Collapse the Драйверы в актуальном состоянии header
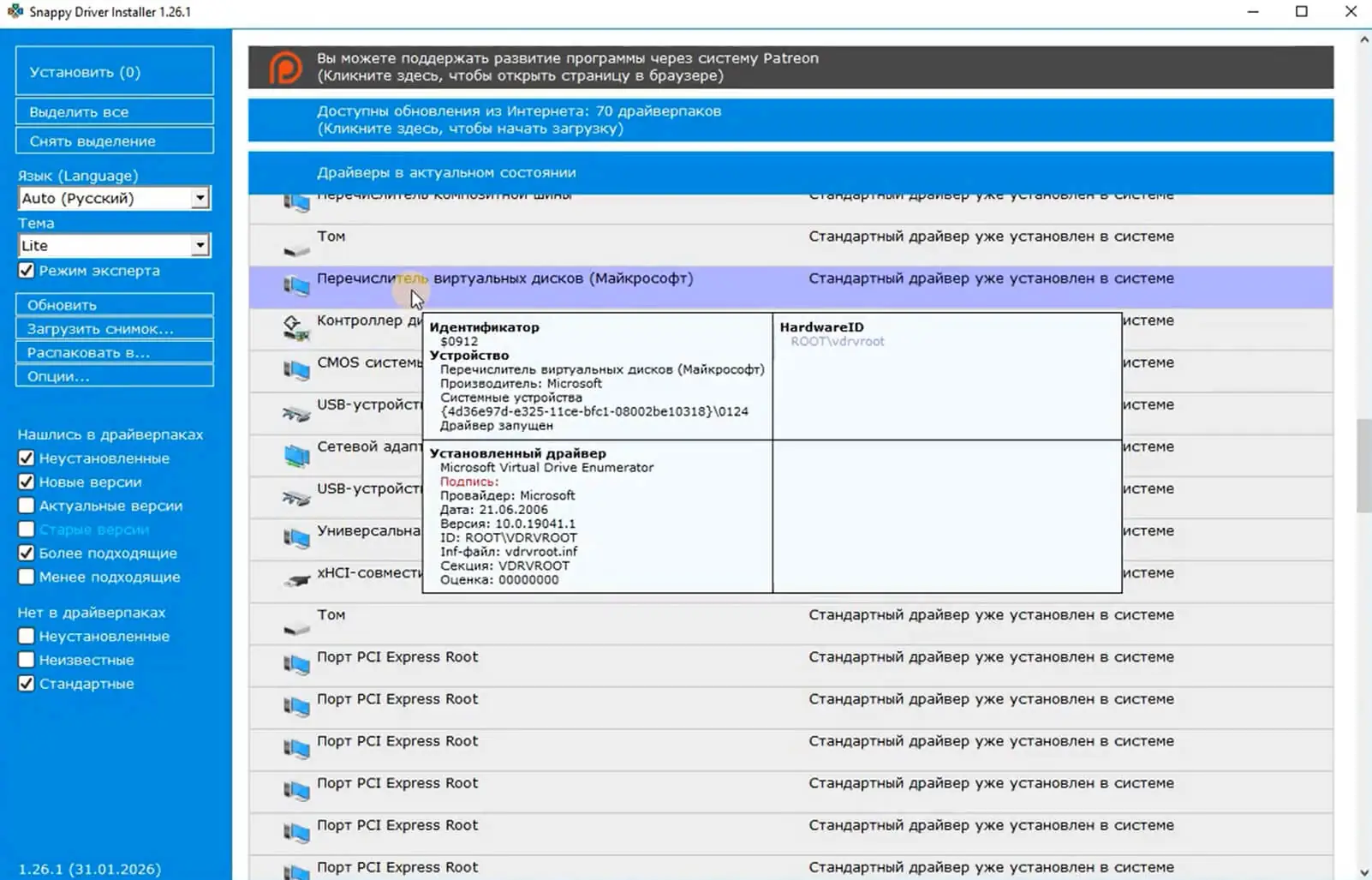 point(790,172)
